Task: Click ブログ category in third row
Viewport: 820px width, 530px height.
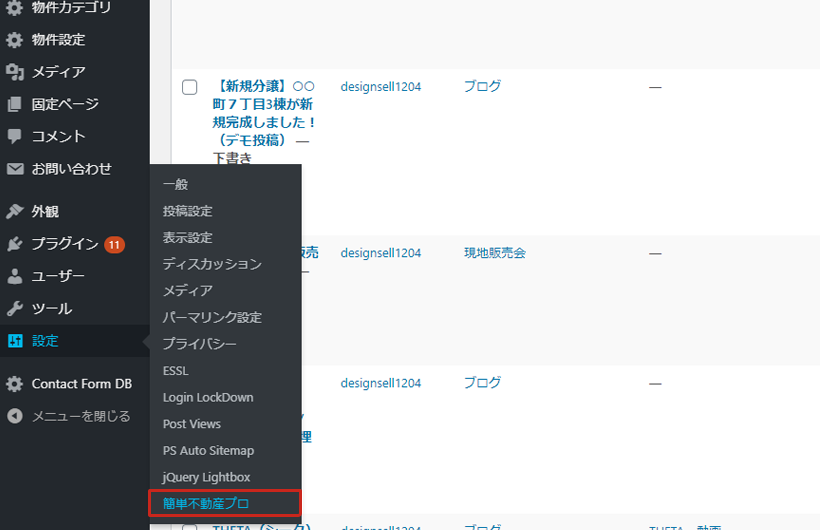Action: point(482,383)
